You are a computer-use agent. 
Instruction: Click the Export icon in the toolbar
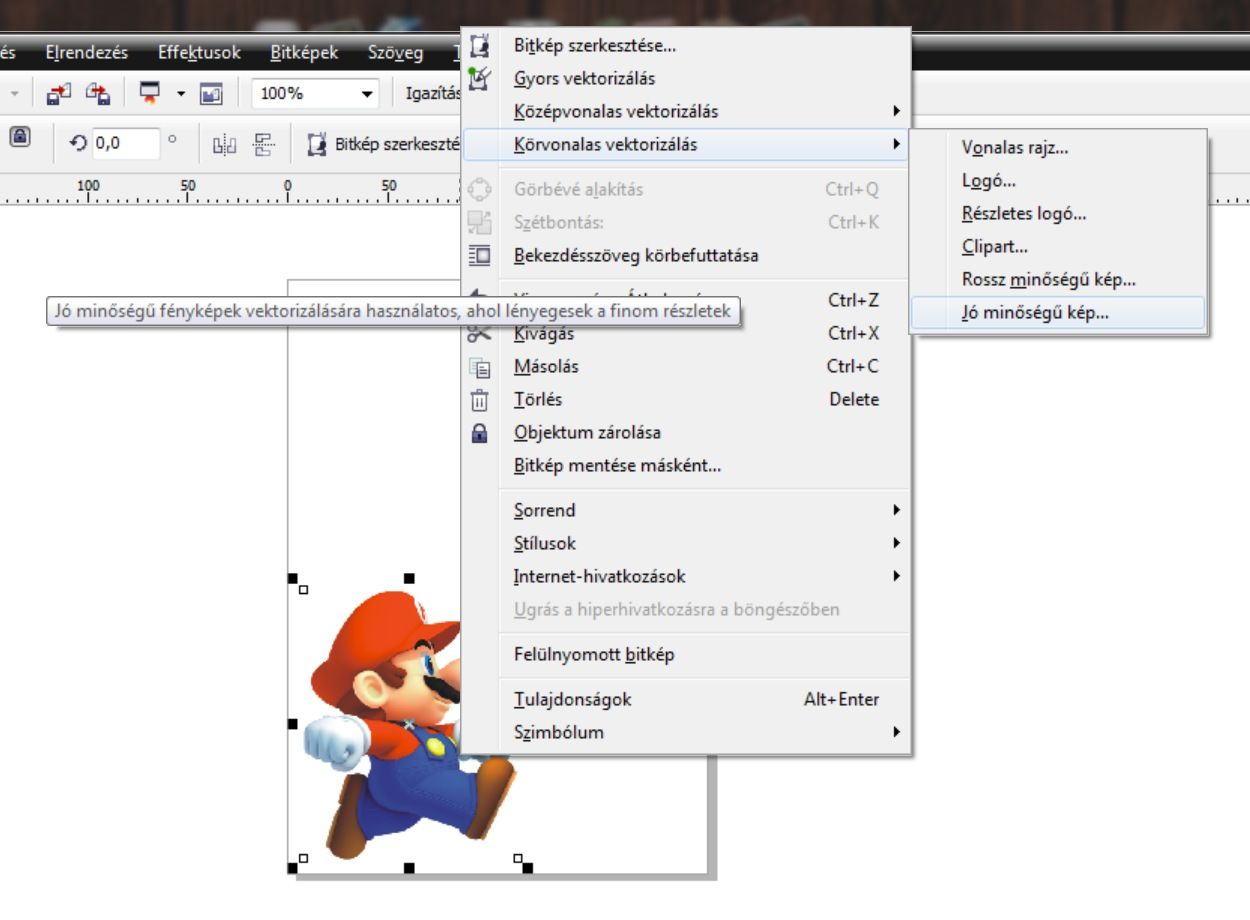[x=97, y=94]
